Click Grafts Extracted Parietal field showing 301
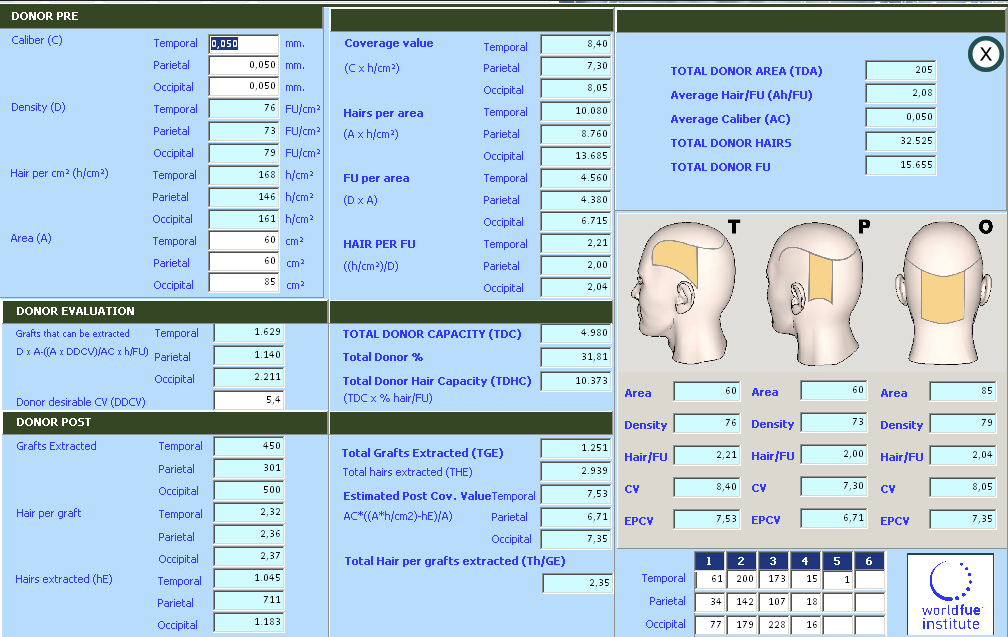 pos(248,469)
